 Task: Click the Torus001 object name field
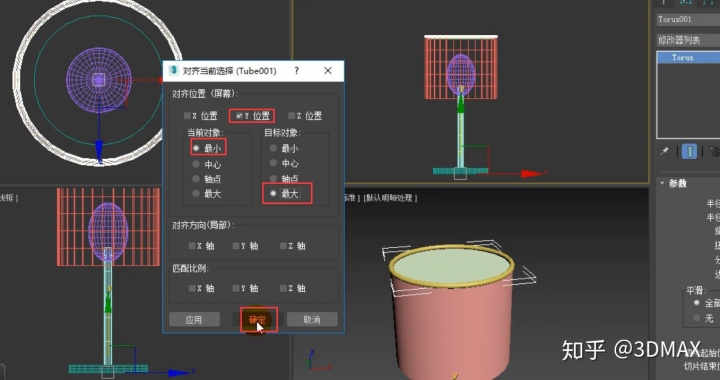point(688,19)
